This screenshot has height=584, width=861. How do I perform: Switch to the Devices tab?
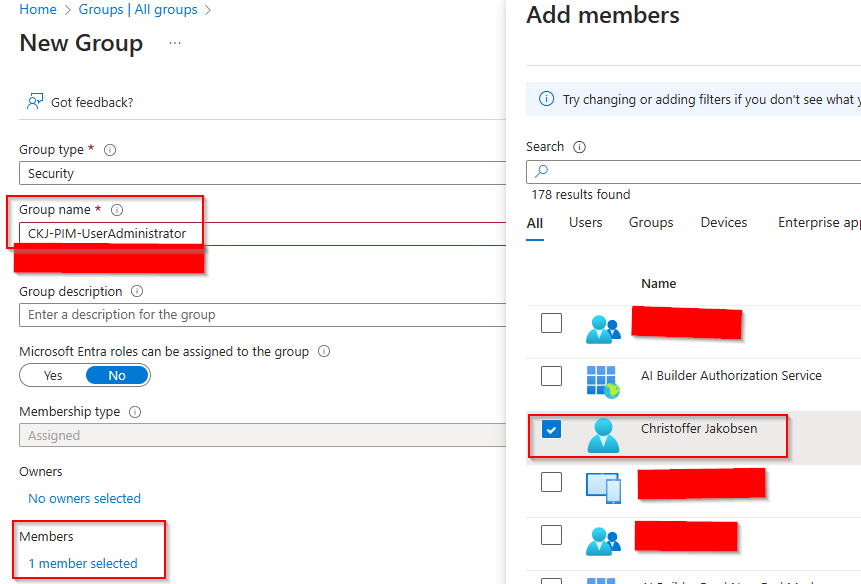[723, 223]
